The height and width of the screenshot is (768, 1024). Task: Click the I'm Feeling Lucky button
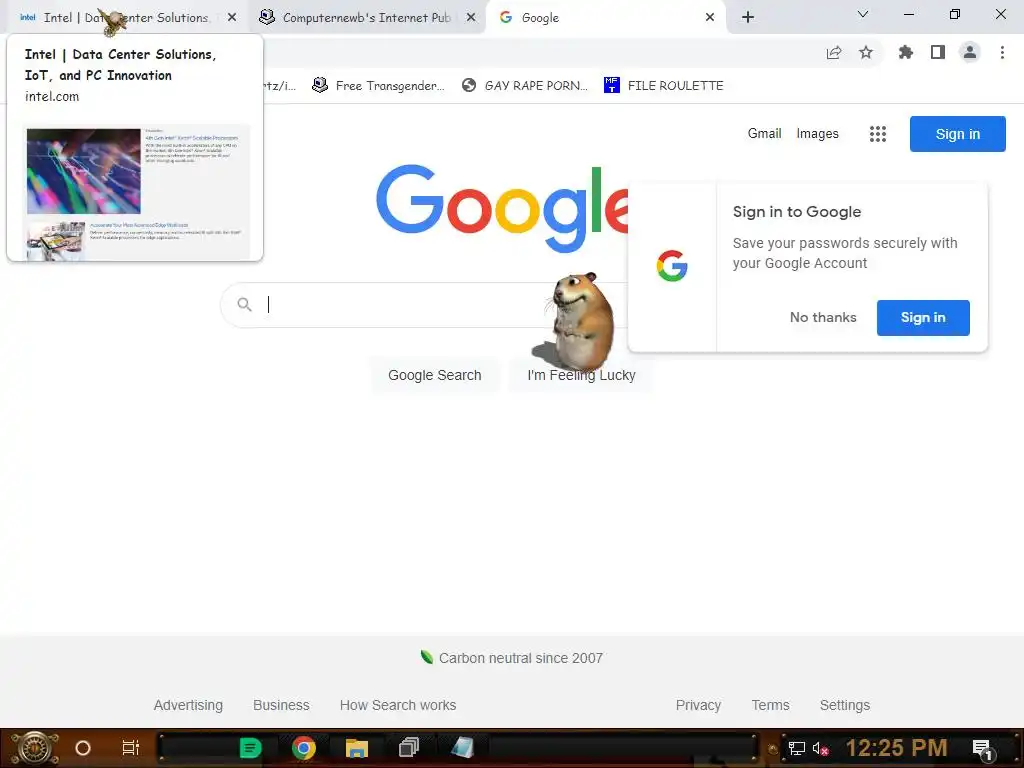[x=581, y=376]
